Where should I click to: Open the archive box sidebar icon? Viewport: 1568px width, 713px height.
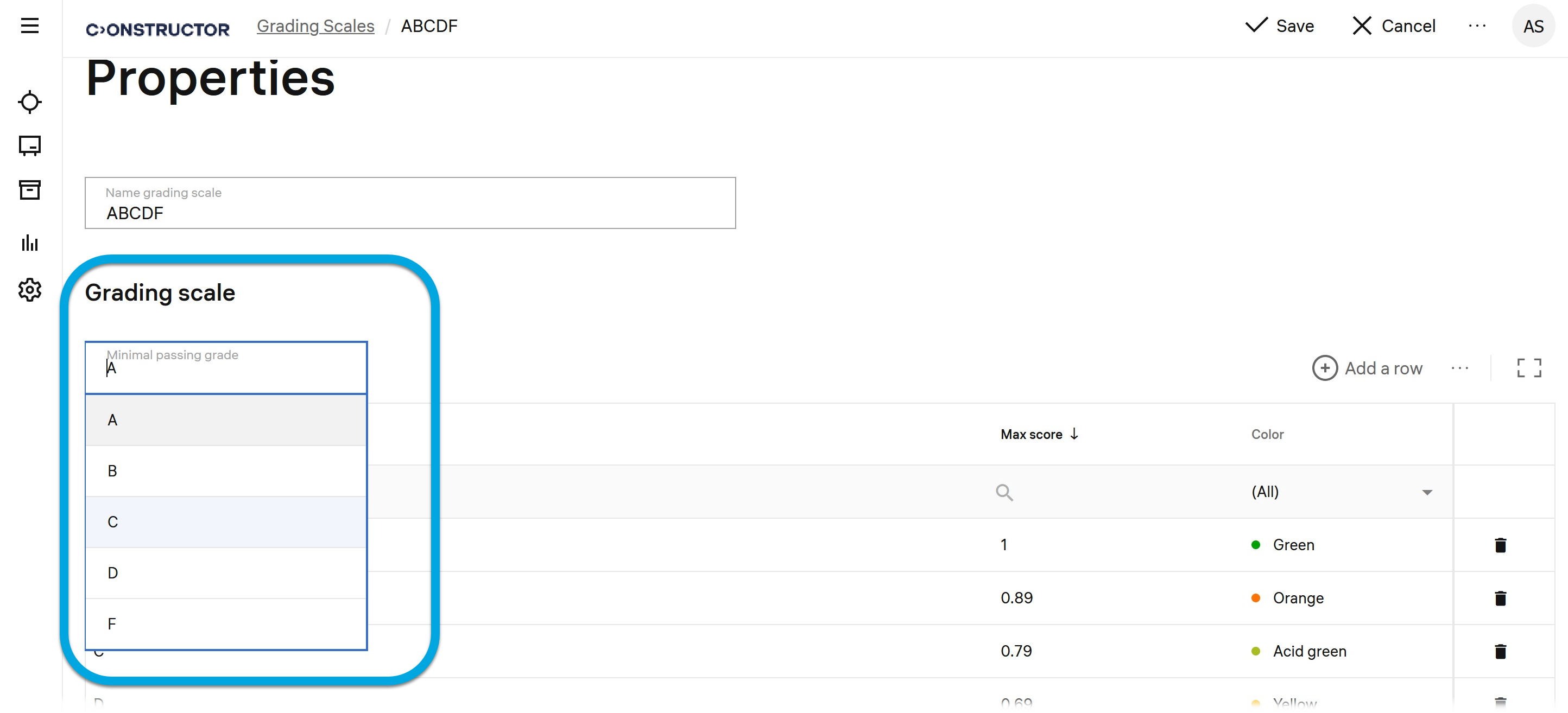tap(29, 190)
